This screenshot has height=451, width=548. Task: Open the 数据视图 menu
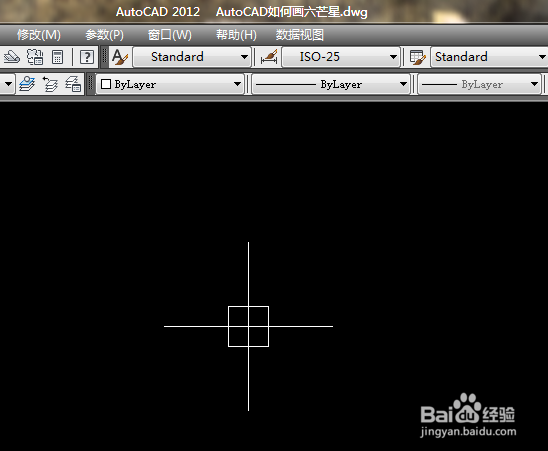[x=300, y=35]
